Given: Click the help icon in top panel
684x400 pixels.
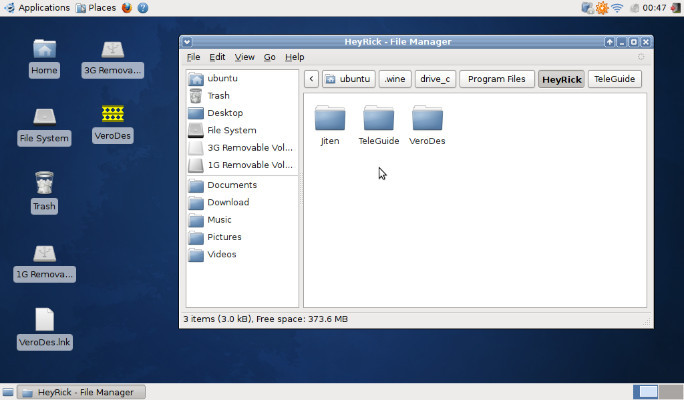Looking at the screenshot, I should [x=143, y=8].
